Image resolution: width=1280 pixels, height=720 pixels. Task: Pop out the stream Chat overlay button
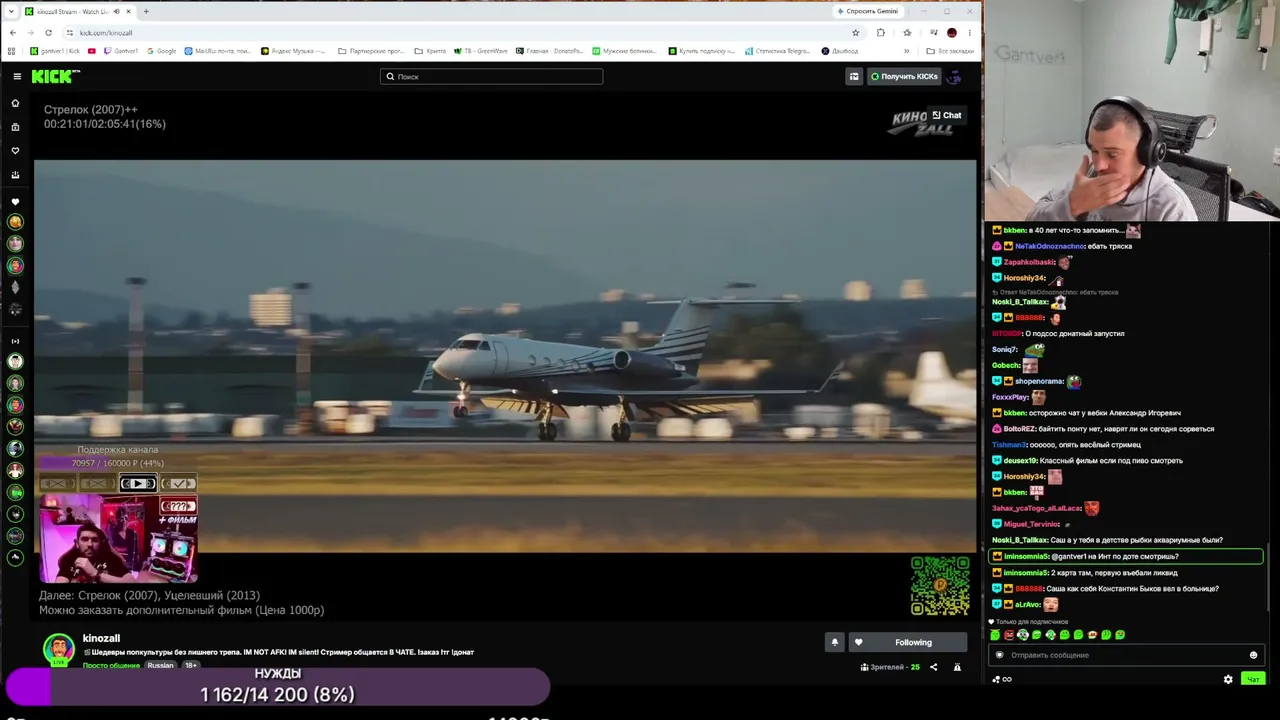(x=946, y=115)
